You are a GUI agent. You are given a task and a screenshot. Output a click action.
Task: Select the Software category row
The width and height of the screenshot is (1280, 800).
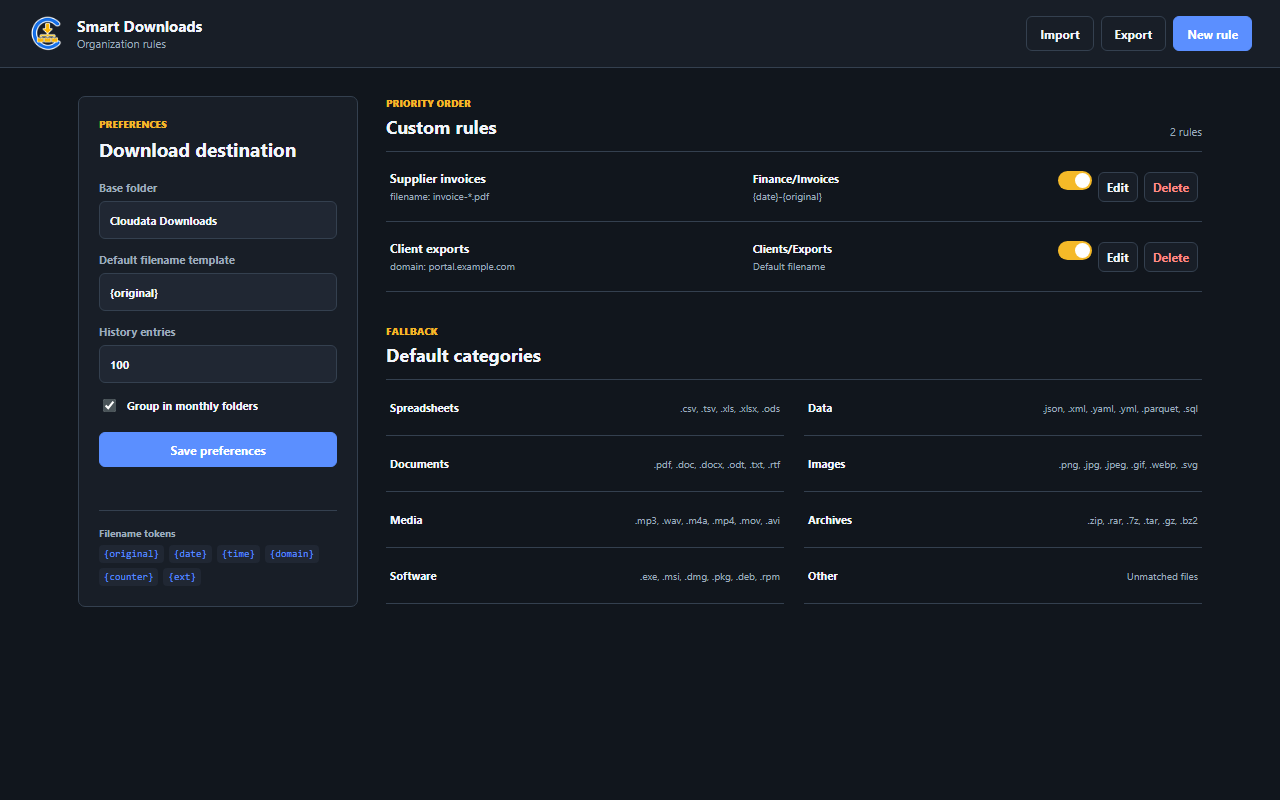click(585, 576)
